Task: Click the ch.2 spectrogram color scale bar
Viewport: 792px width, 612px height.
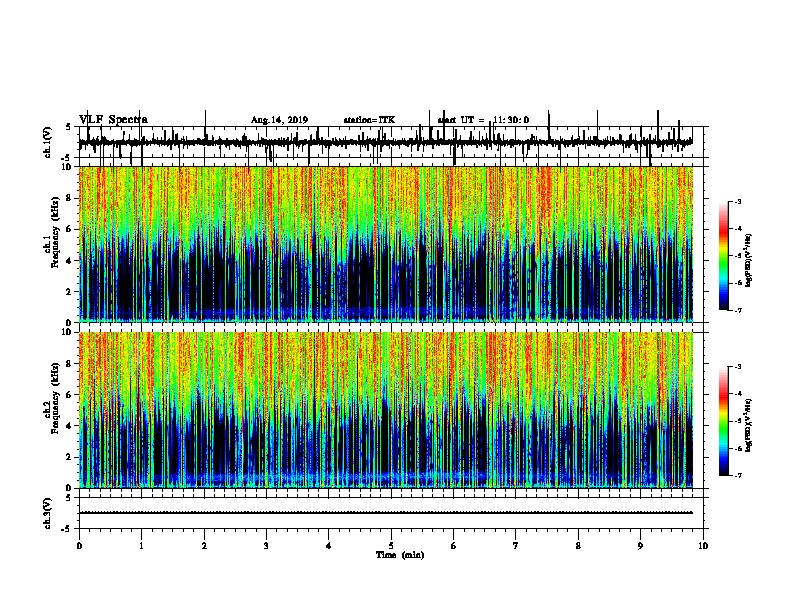Action: point(724,421)
